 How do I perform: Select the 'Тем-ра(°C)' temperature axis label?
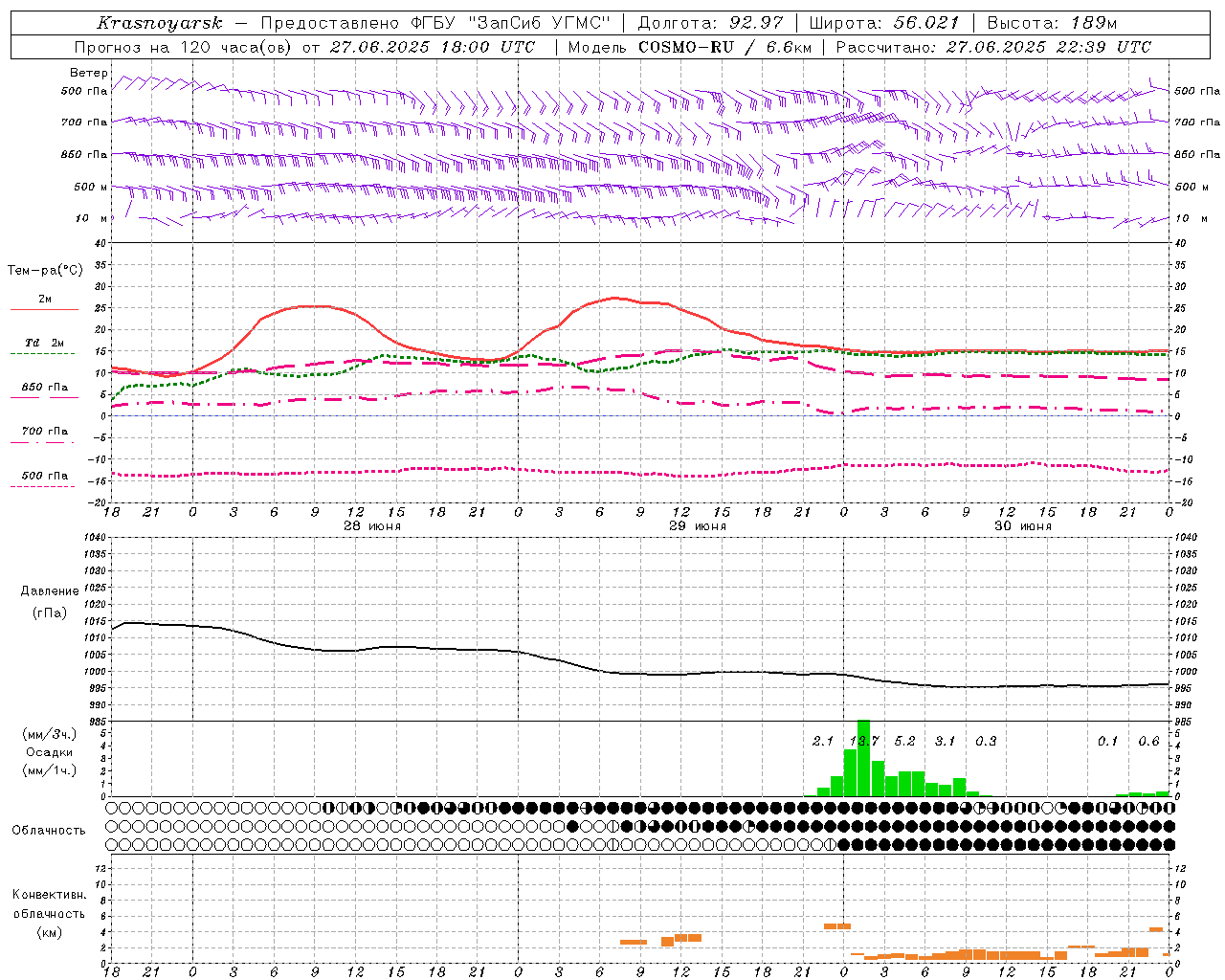tap(45, 271)
